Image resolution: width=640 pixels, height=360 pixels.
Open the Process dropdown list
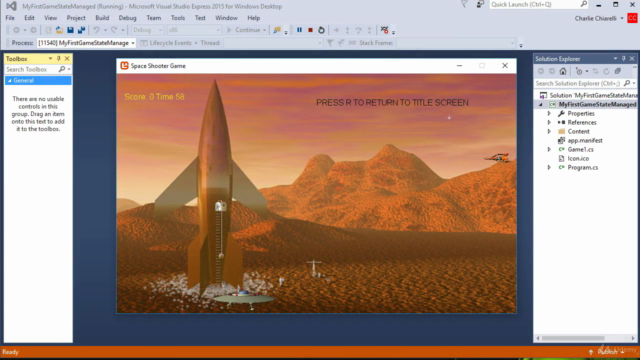tap(133, 43)
